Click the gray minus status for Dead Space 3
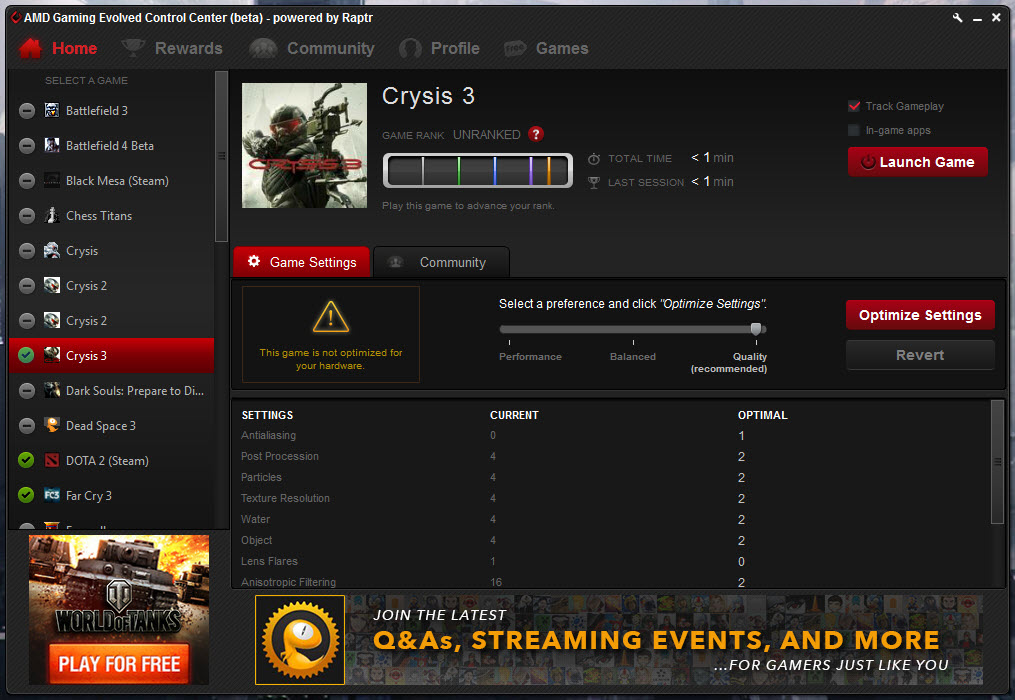The height and width of the screenshot is (700, 1015). pyautogui.click(x=27, y=425)
